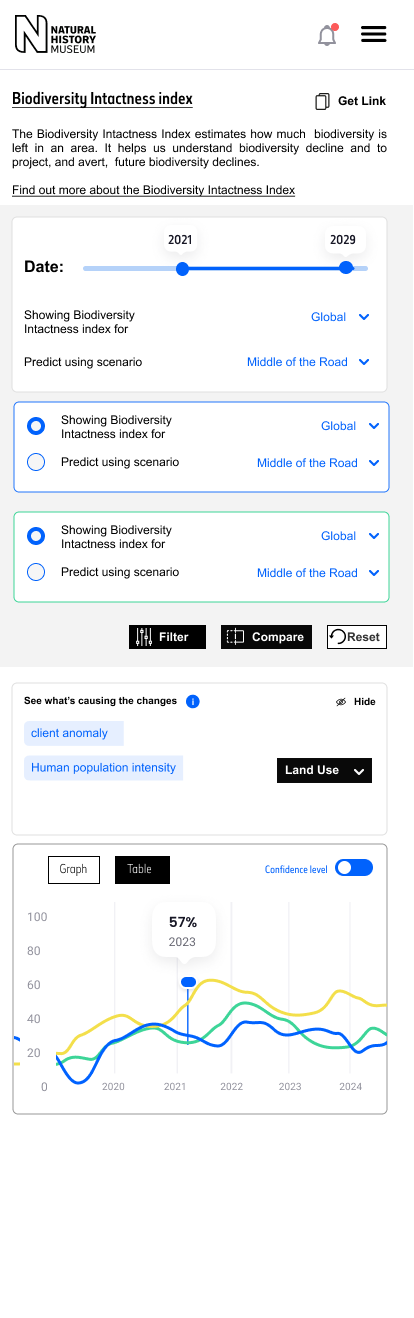The width and height of the screenshot is (414, 1318).
Task: Expand the Land Use dropdown
Action: point(324,770)
